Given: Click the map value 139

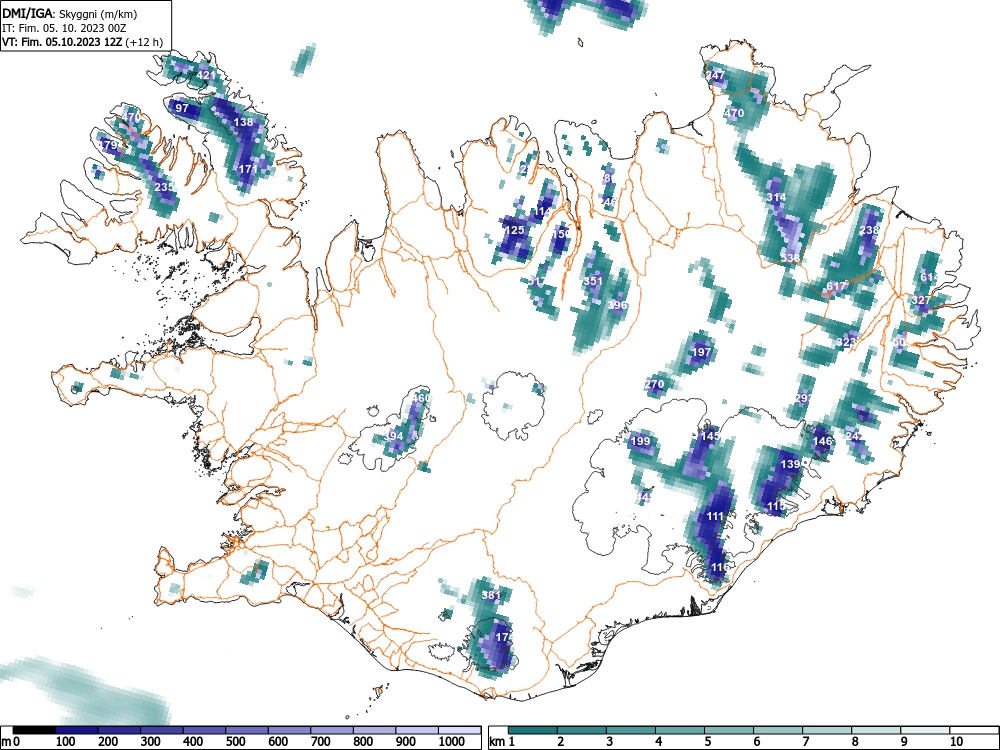Looking at the screenshot, I should pos(790,464).
